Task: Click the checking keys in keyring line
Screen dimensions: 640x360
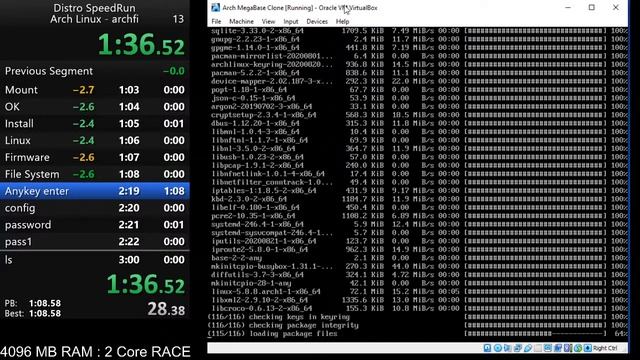Action: click(x=279, y=317)
